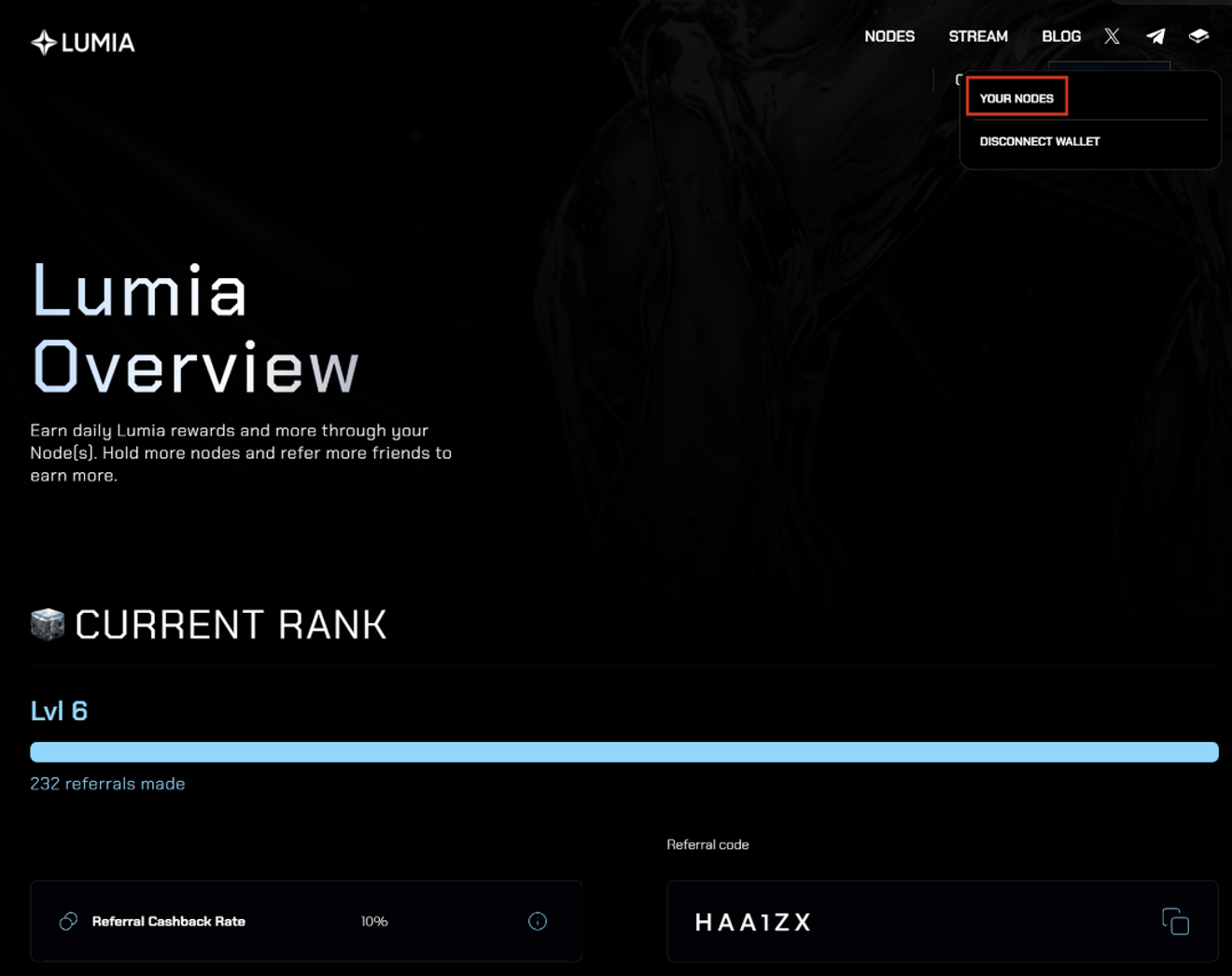
Task: Click the Lvl 6 rank label
Action: click(59, 711)
